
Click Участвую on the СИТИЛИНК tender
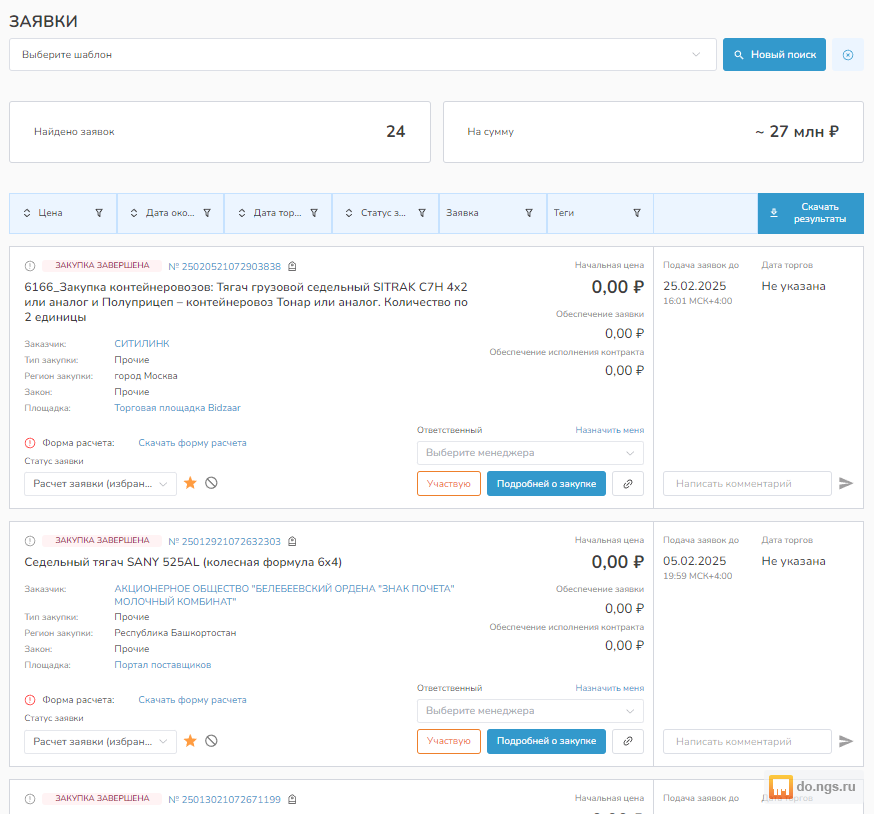pyautogui.click(x=449, y=484)
